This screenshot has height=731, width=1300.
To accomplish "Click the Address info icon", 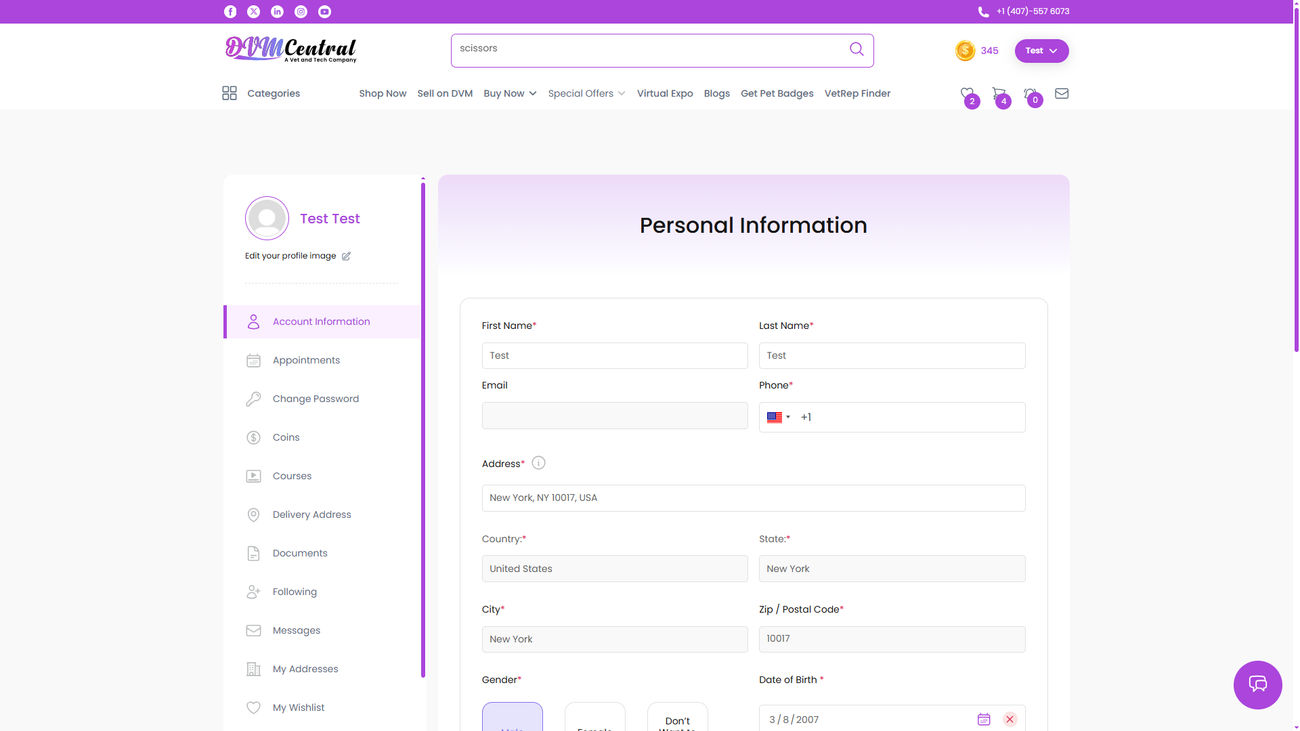I will click(539, 463).
